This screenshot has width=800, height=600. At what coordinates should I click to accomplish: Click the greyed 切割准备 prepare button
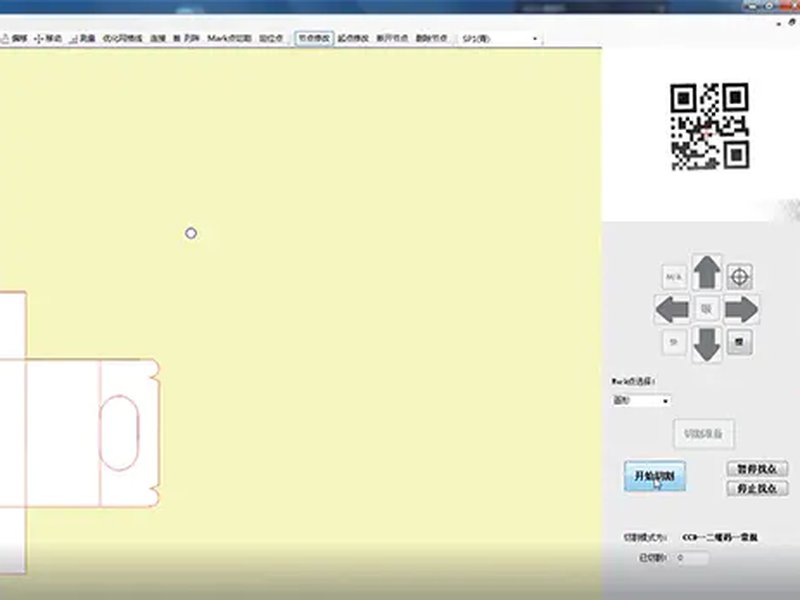click(x=704, y=434)
